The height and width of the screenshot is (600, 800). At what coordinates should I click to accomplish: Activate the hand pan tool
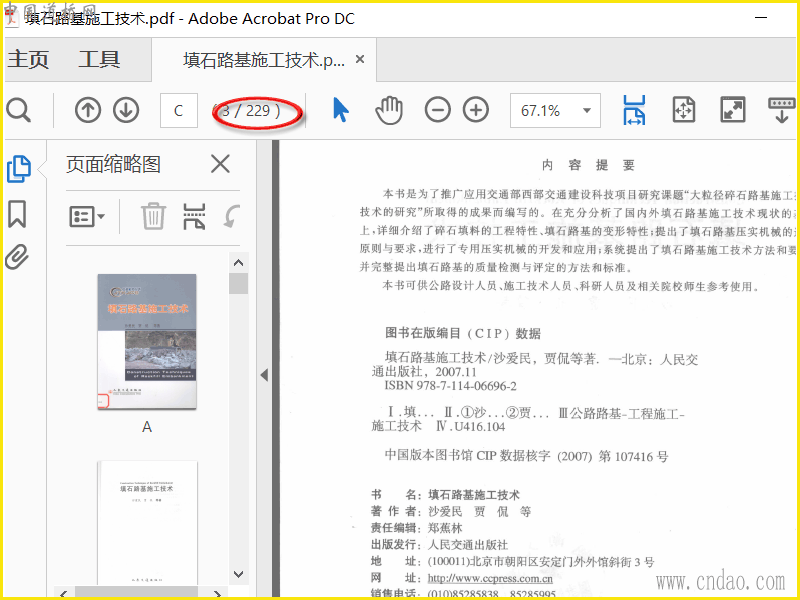(389, 110)
